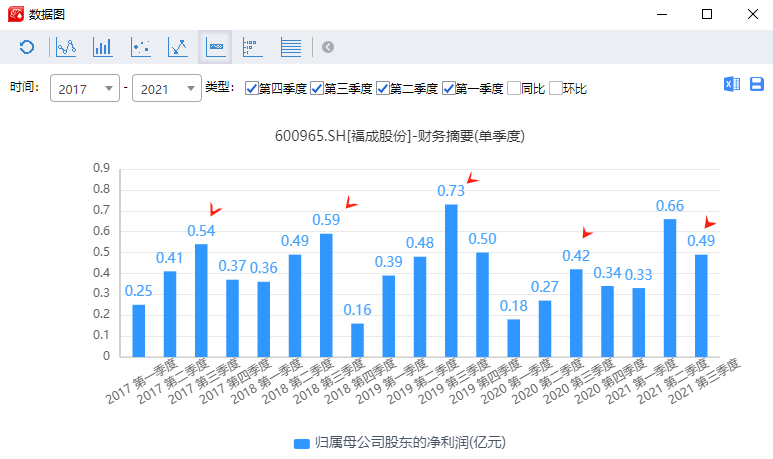Click the refresh icon in toolbar

coord(27,47)
